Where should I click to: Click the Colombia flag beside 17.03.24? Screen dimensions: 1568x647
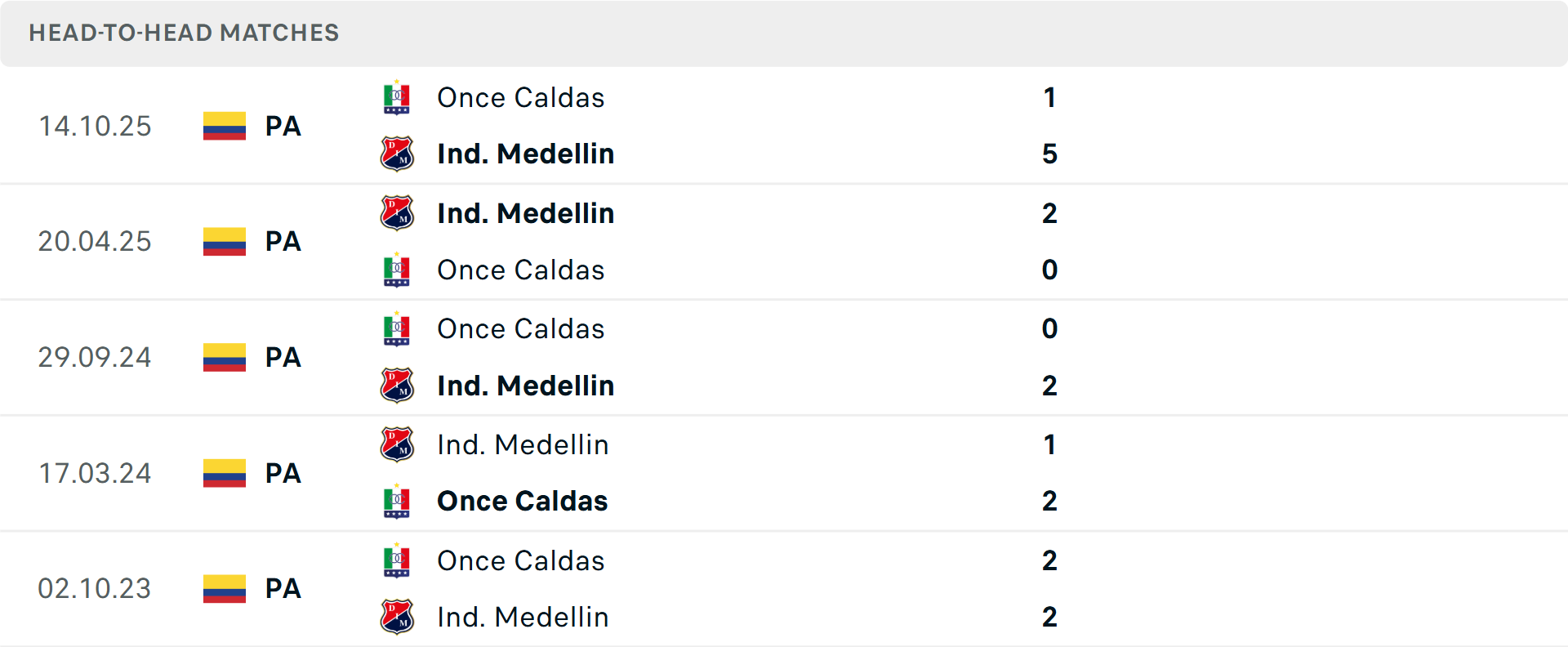(x=224, y=474)
